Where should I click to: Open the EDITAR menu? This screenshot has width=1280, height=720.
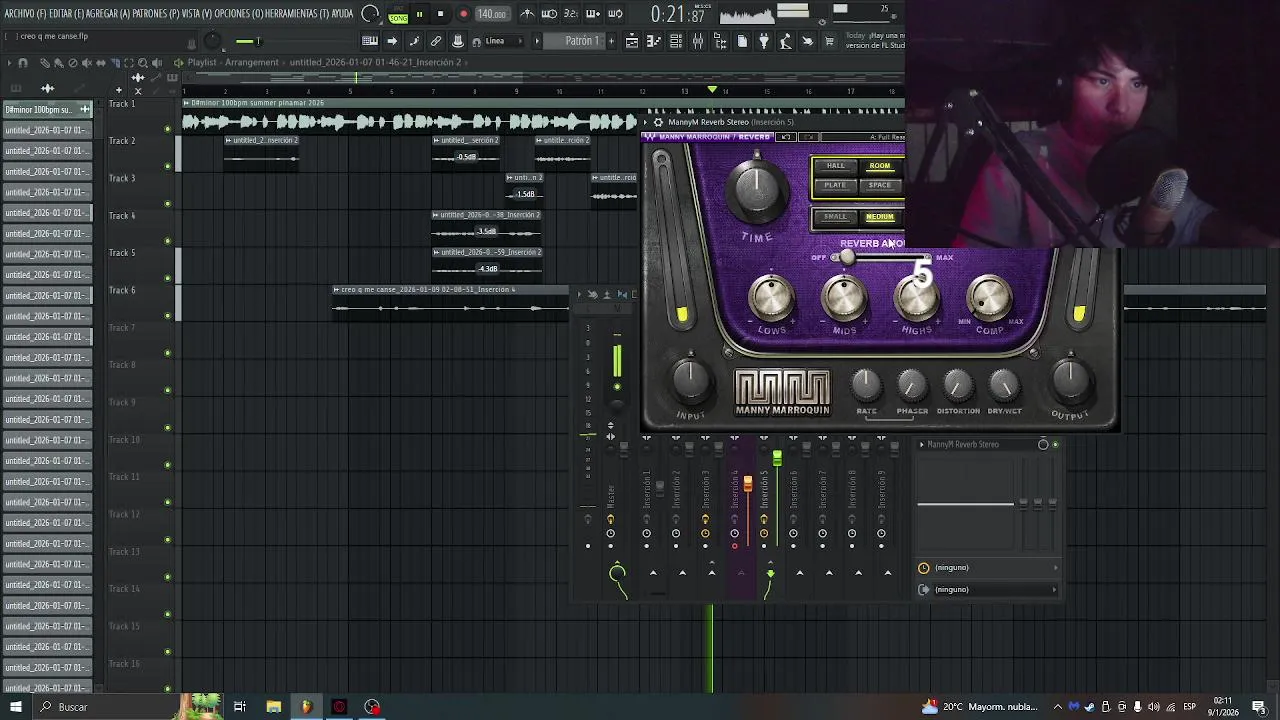pos(66,14)
